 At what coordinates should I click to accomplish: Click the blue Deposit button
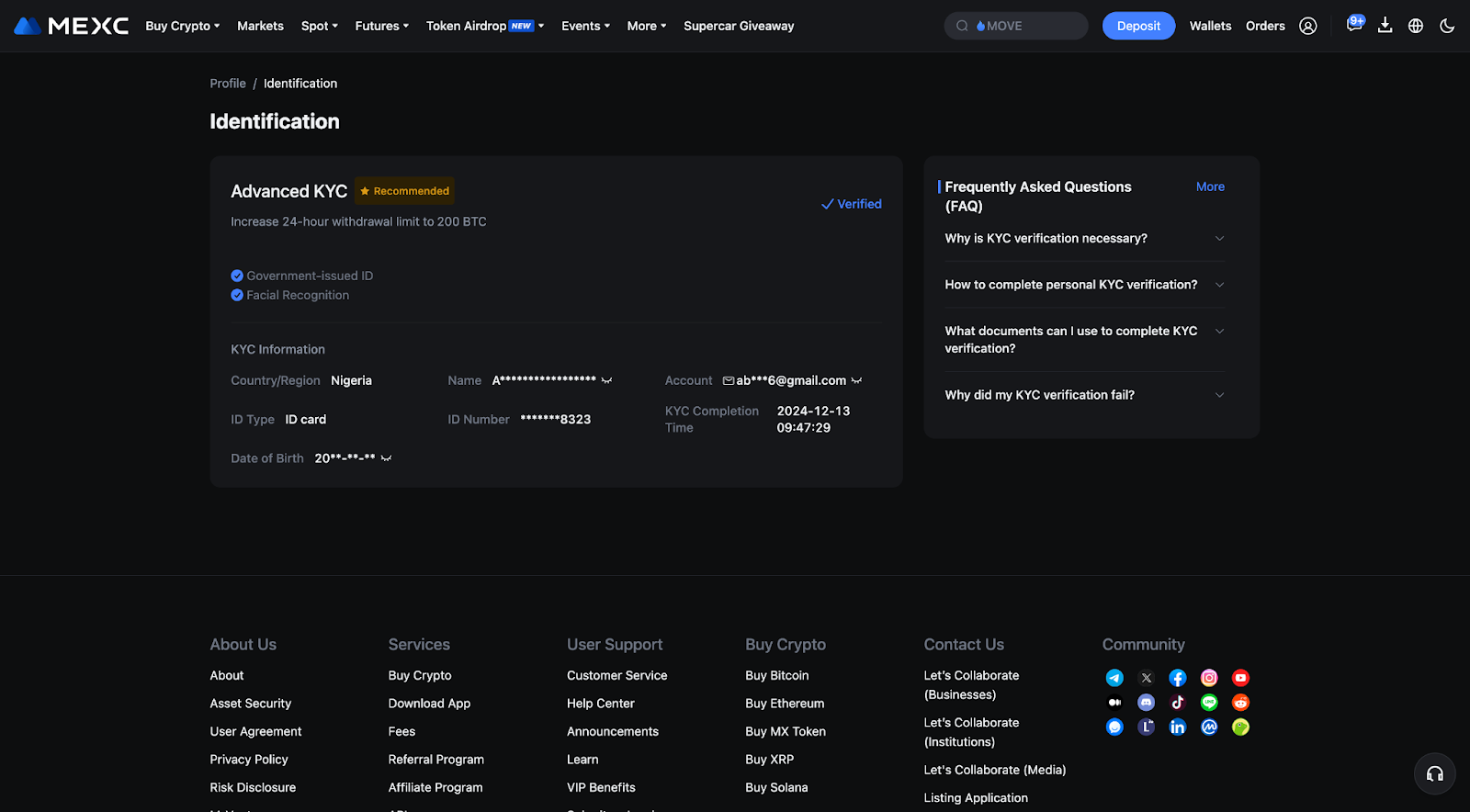tap(1138, 26)
